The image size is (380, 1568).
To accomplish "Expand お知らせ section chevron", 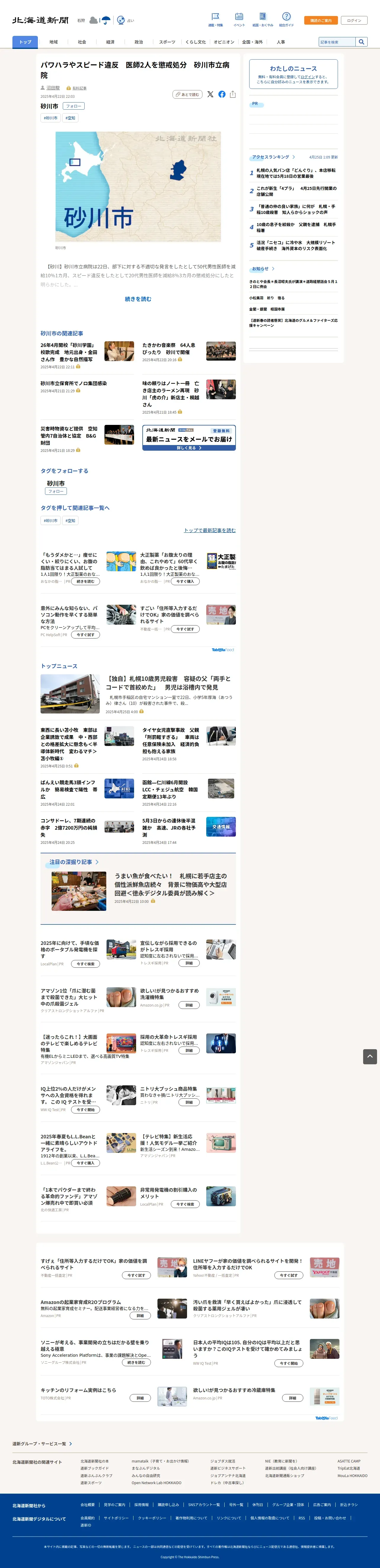I will tap(273, 268).
